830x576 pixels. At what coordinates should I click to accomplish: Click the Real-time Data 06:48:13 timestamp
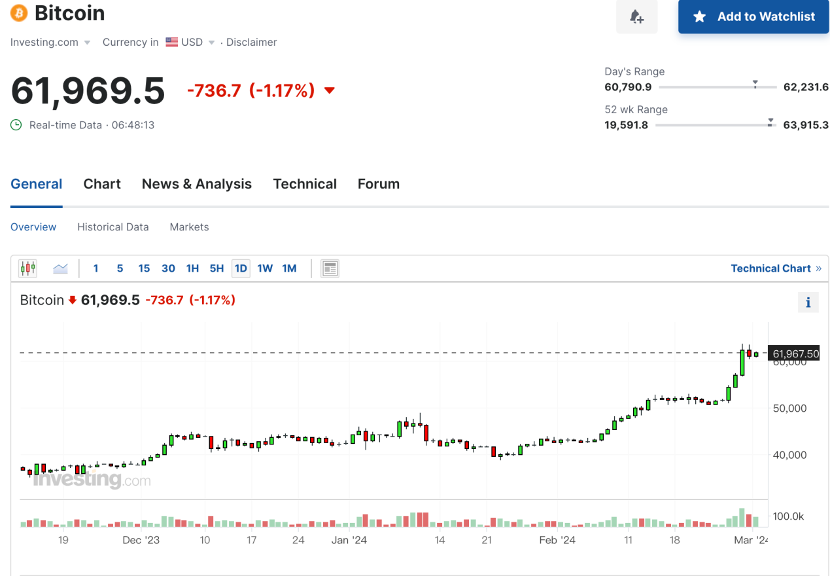click(92, 125)
